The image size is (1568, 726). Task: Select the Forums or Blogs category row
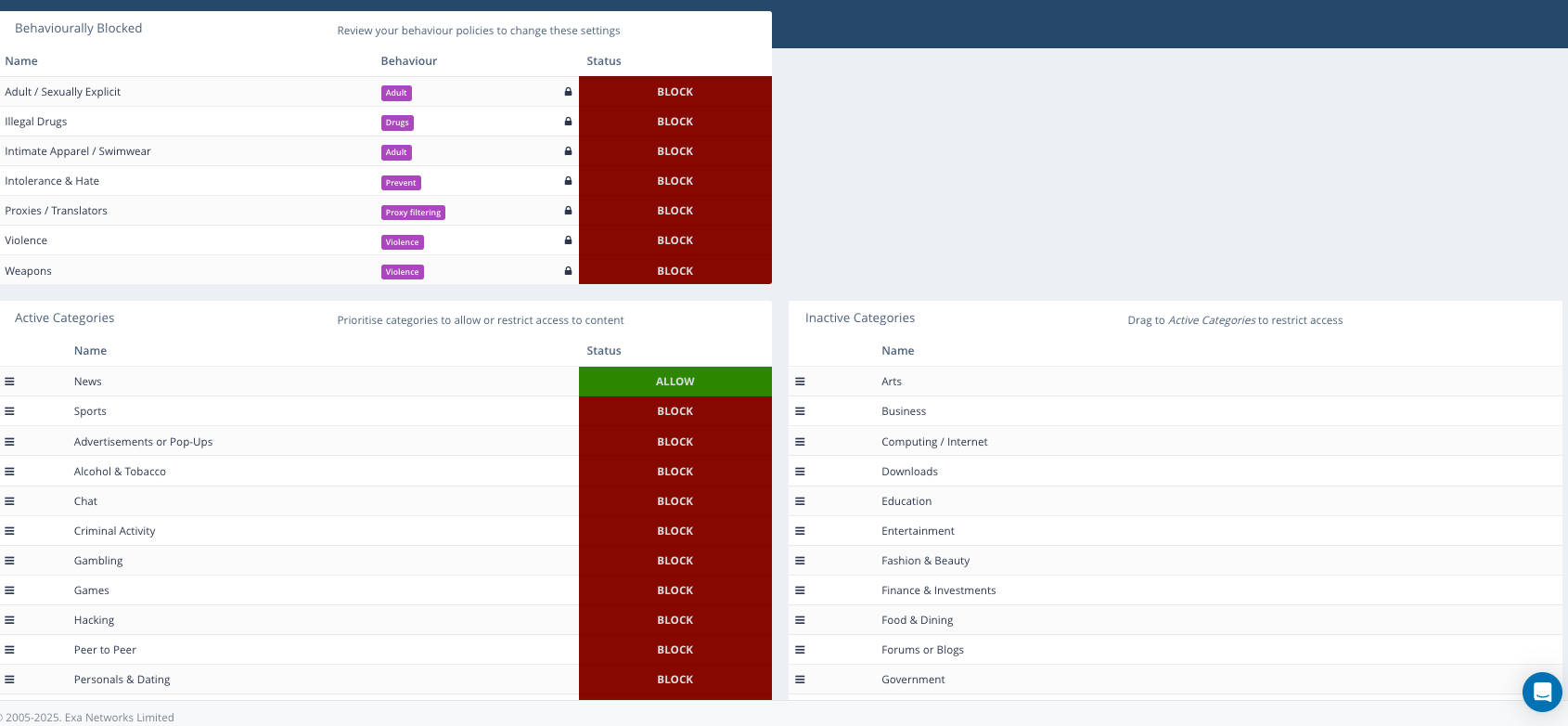[x=922, y=650]
